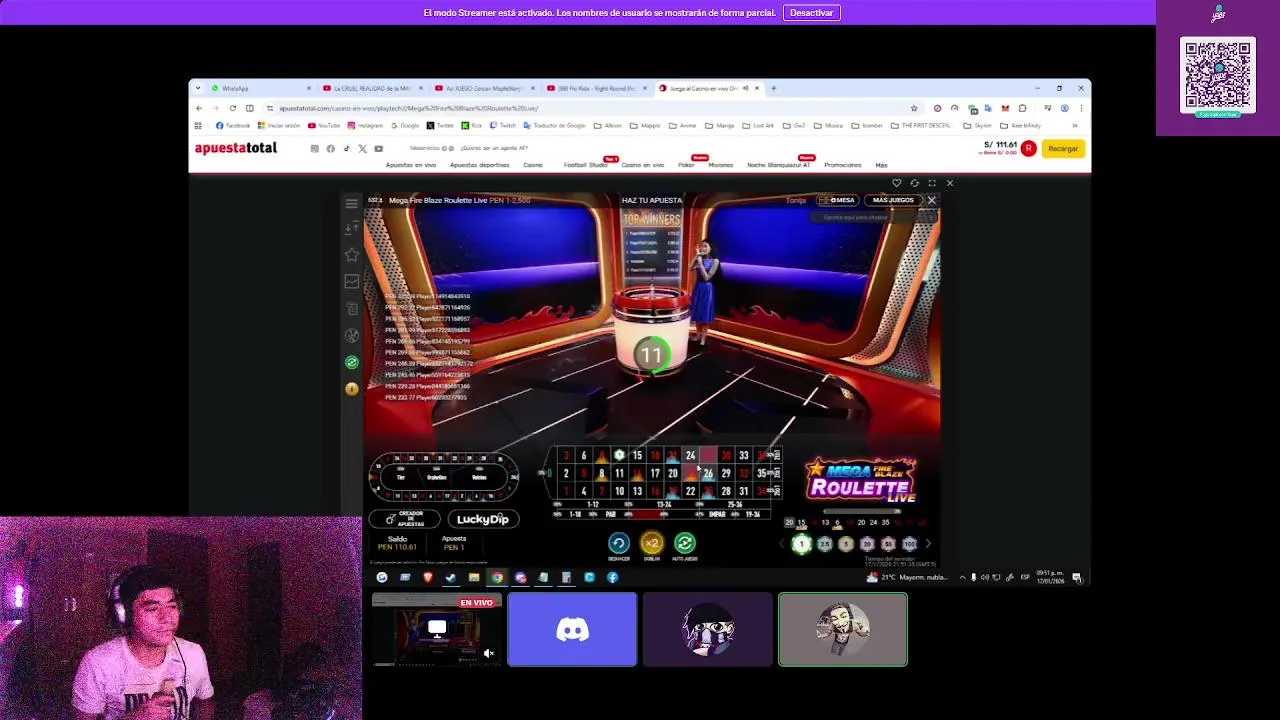Screen dimensions: 1280x720
Task: Expand the Manga bookmarks folder
Action: tap(721, 126)
